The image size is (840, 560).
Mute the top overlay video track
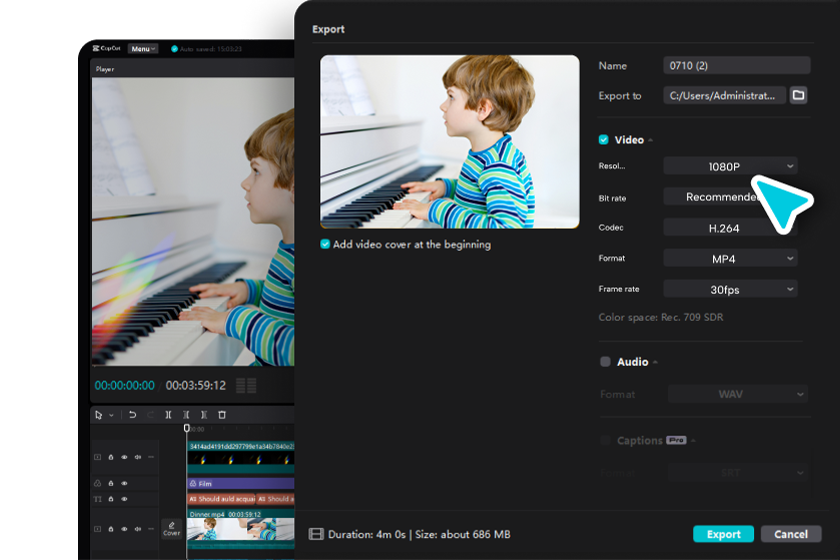click(x=138, y=457)
